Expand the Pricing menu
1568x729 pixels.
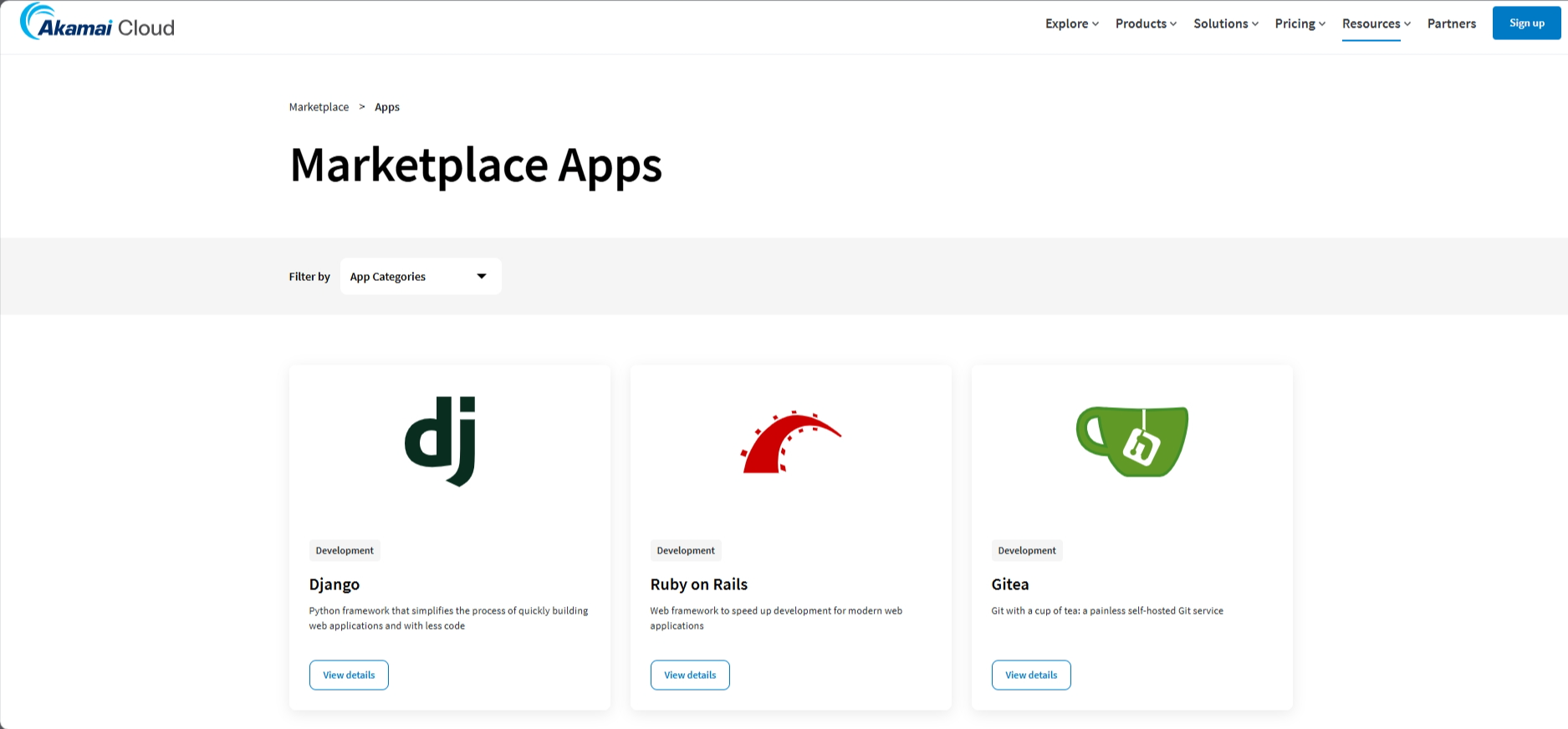(x=1300, y=23)
